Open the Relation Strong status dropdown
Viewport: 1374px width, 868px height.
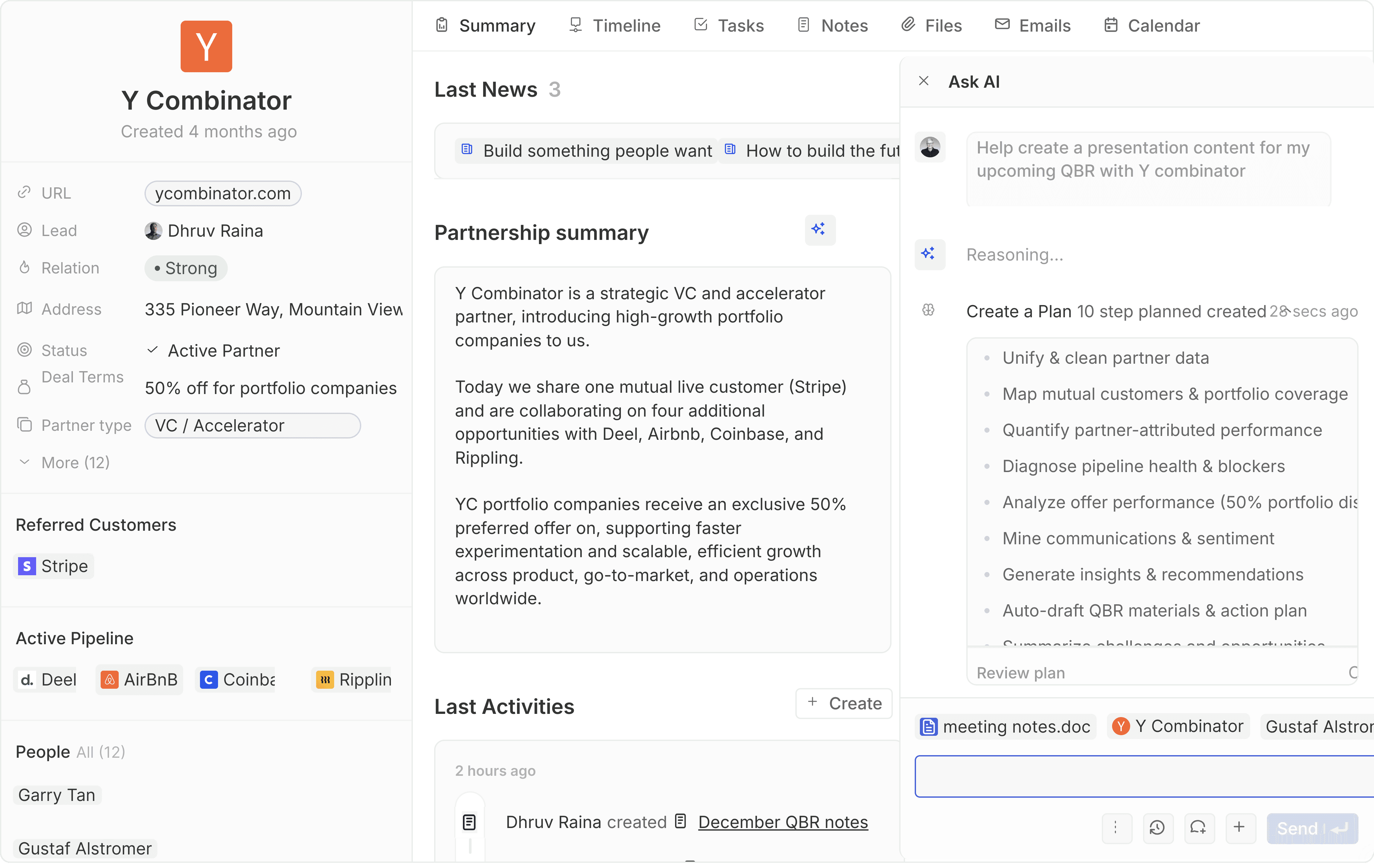pyautogui.click(x=186, y=268)
